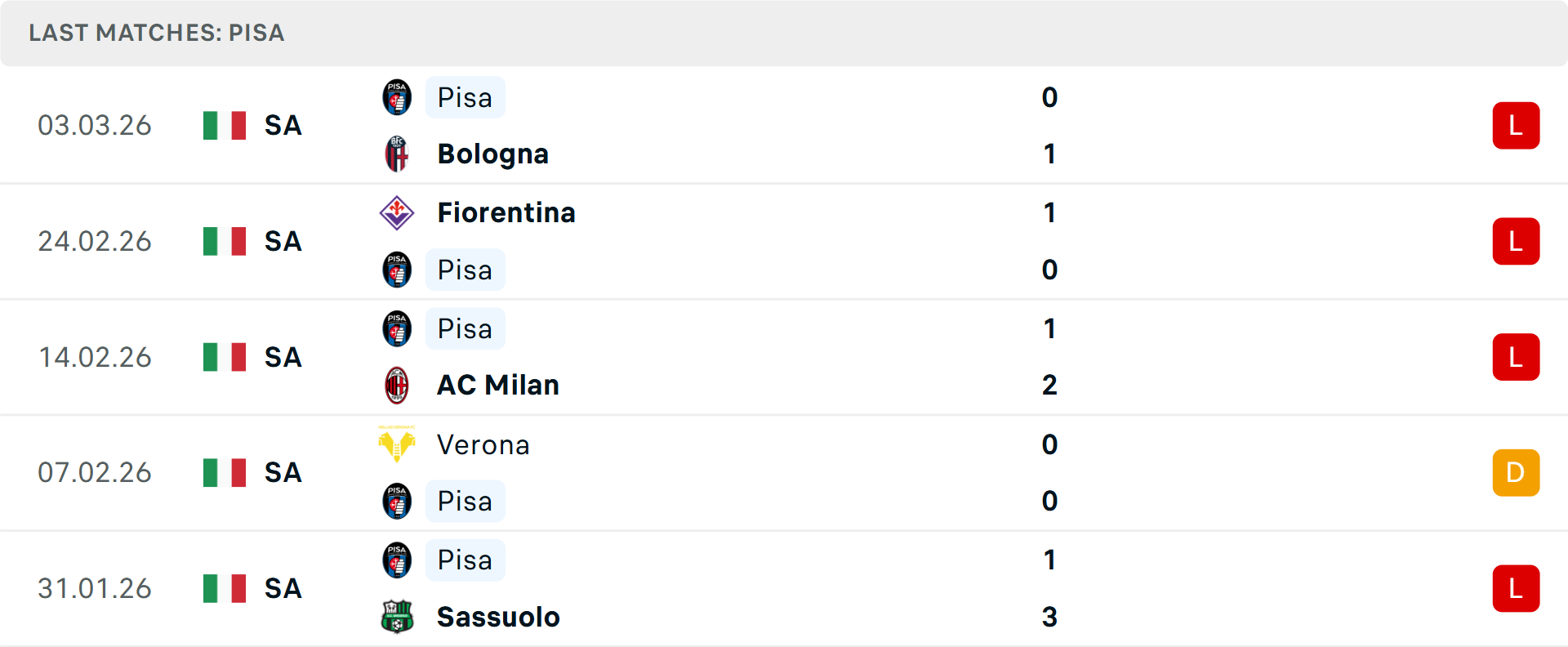Click Pisa crest in the 03.03.26 match
This screenshot has width=1568, height=647.
coord(397,98)
